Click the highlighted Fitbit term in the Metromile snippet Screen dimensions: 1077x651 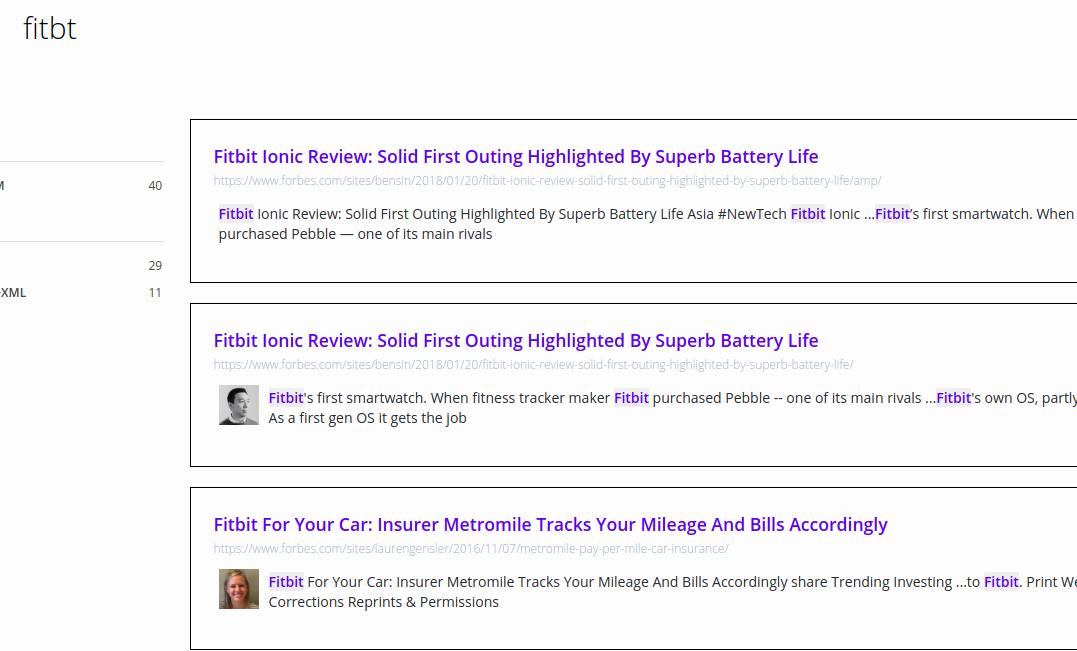(284, 581)
